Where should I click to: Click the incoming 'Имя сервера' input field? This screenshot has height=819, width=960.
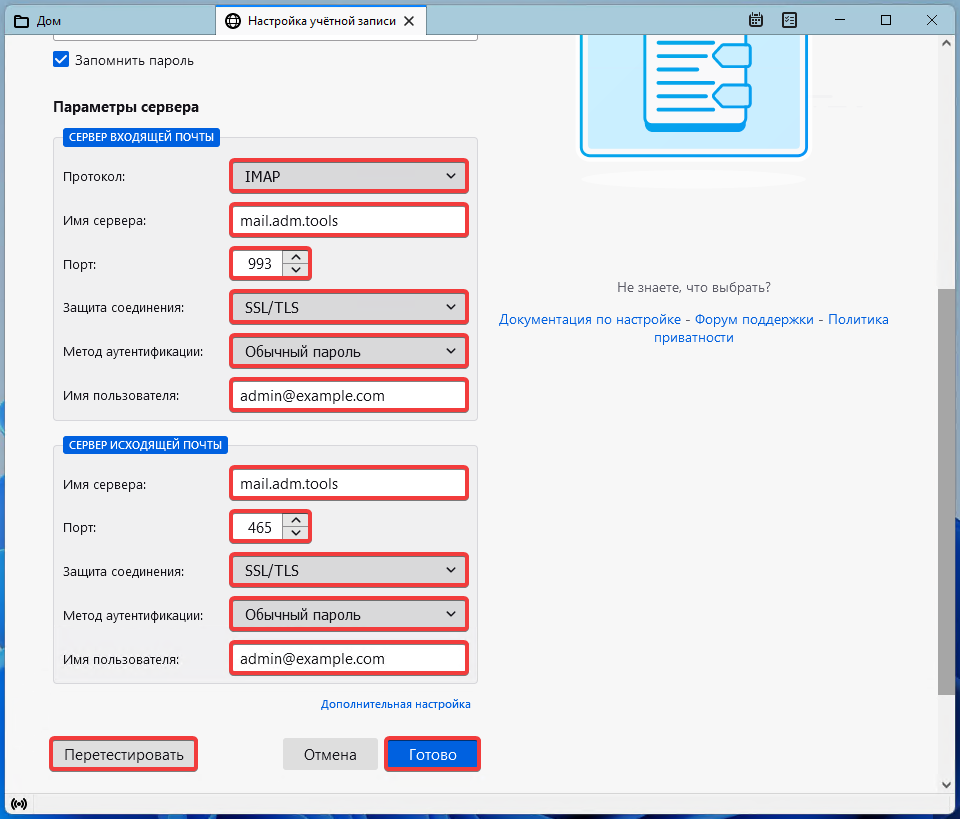coord(348,220)
